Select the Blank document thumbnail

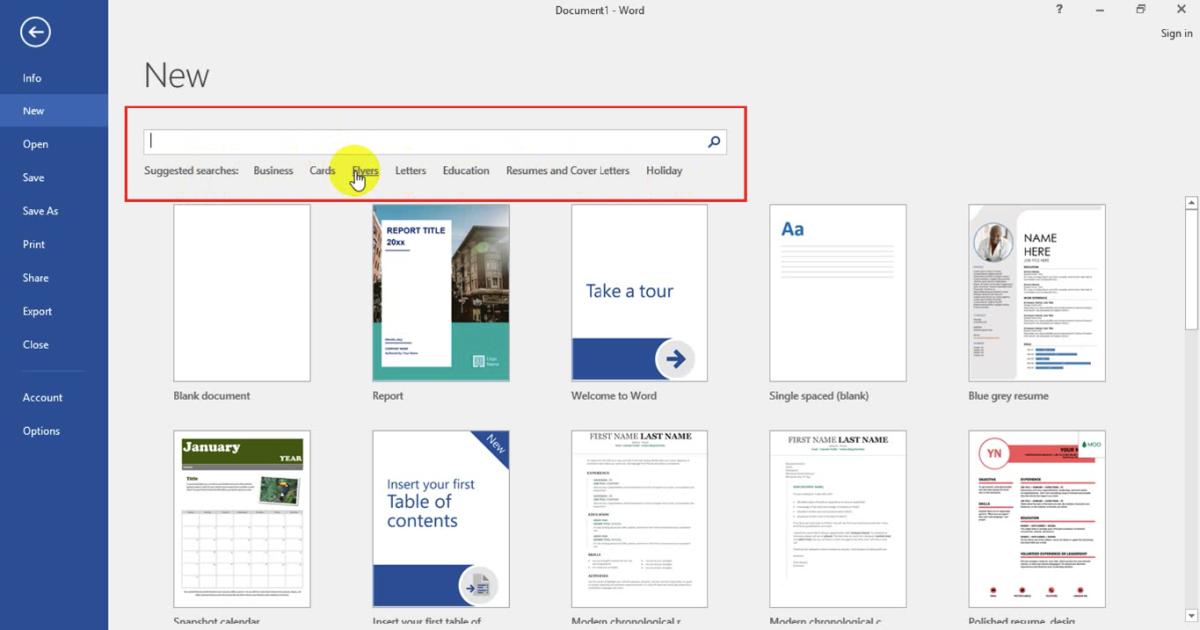(242, 293)
